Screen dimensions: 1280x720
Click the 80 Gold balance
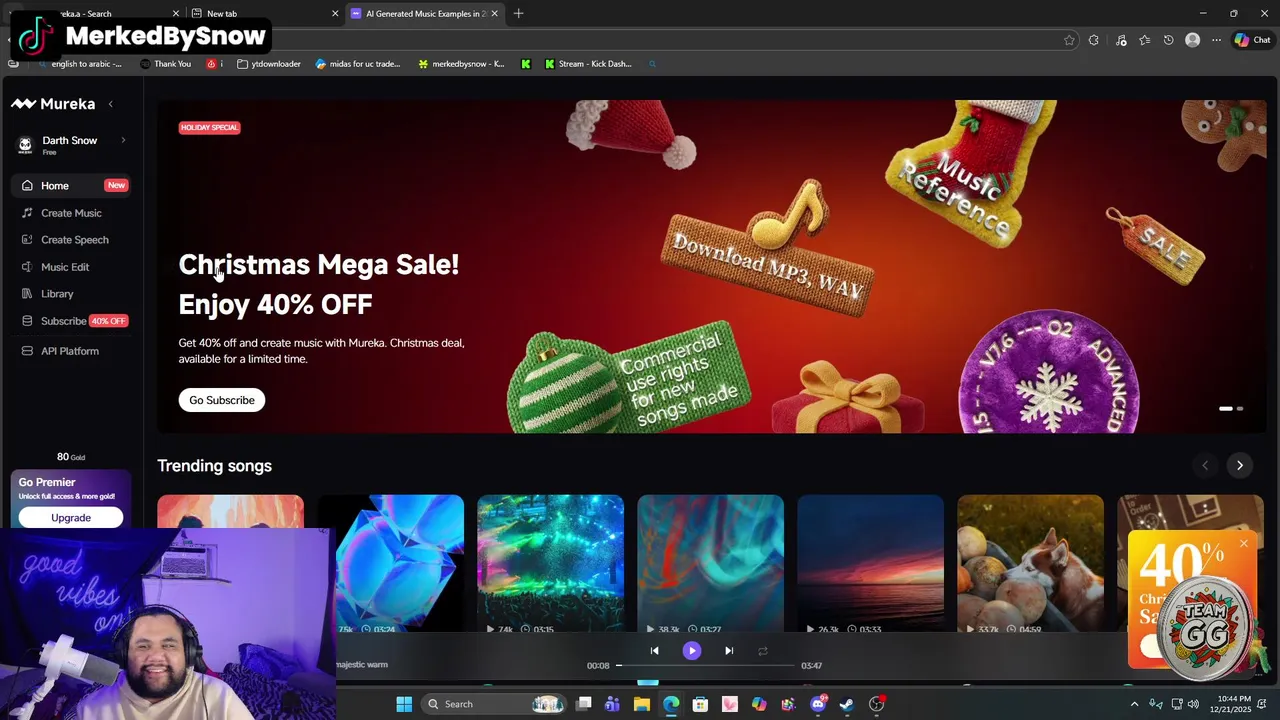tap(71, 457)
